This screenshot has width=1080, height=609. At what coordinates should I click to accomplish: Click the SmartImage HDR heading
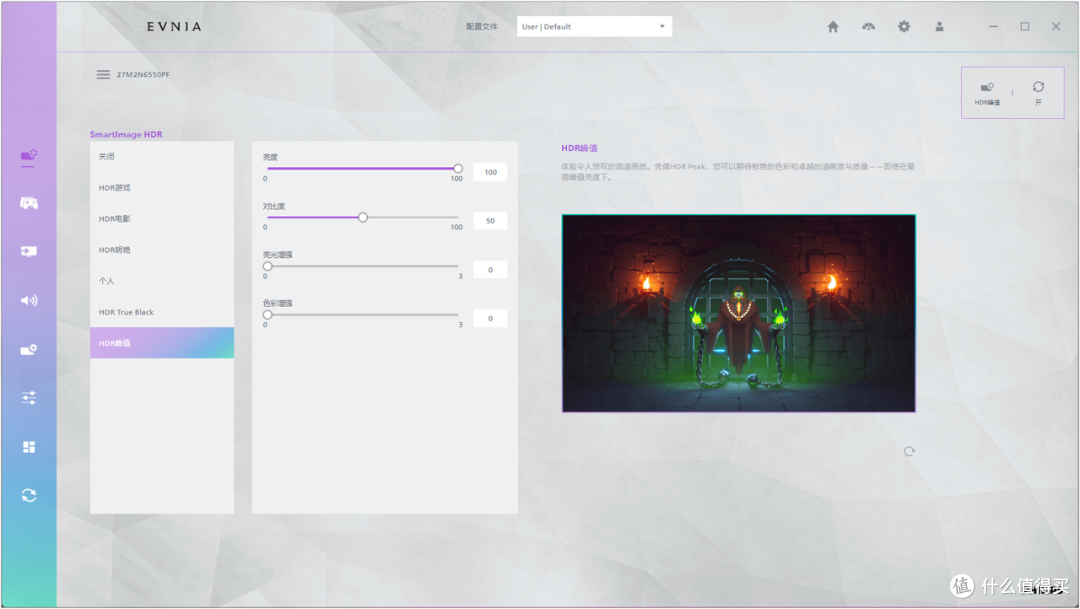[126, 134]
